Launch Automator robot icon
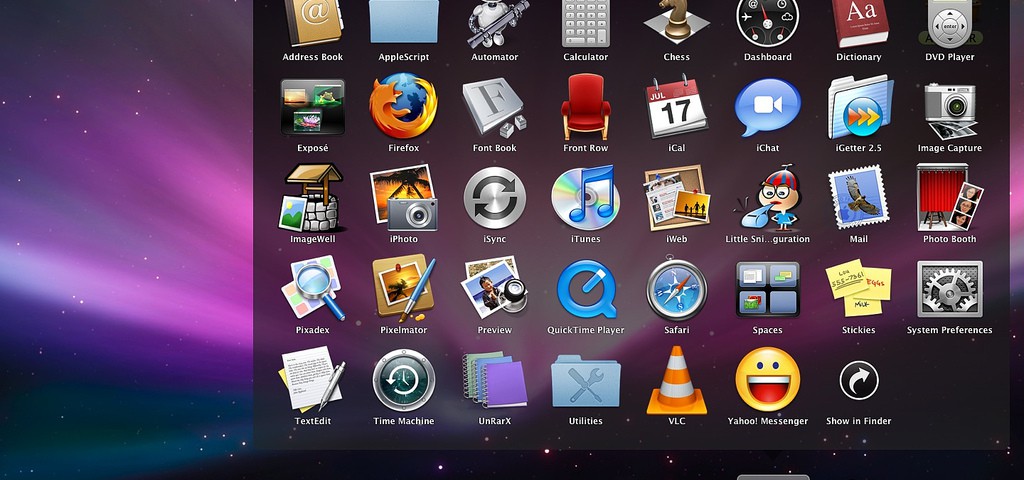 click(497, 23)
